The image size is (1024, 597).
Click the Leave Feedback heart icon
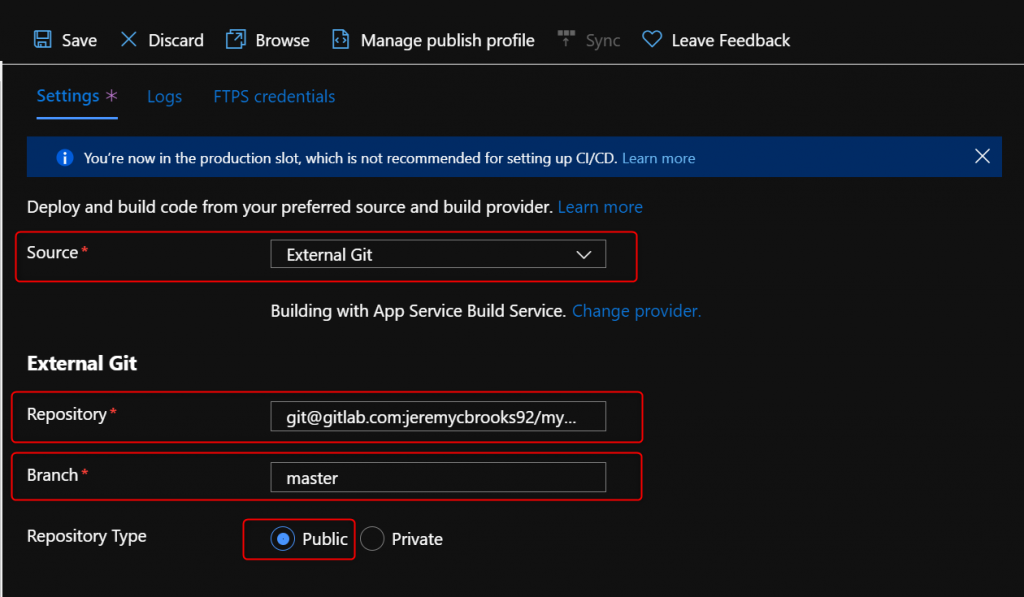click(x=652, y=39)
